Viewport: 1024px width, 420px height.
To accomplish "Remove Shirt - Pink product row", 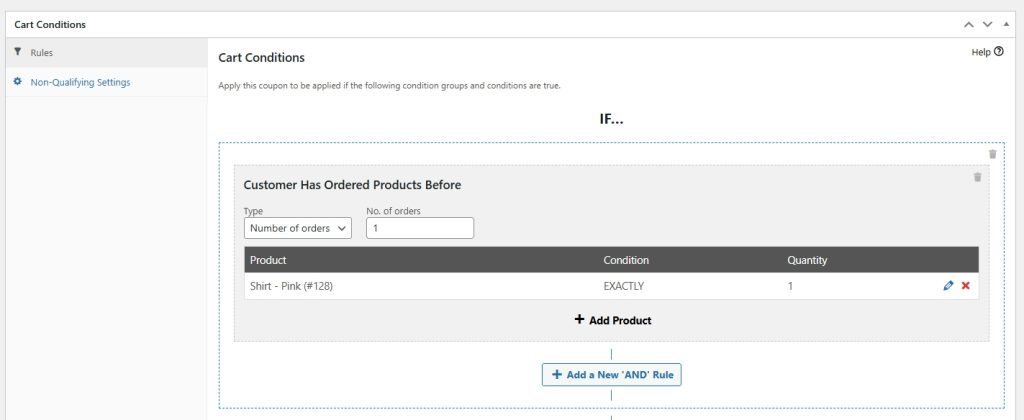I will click(965, 285).
